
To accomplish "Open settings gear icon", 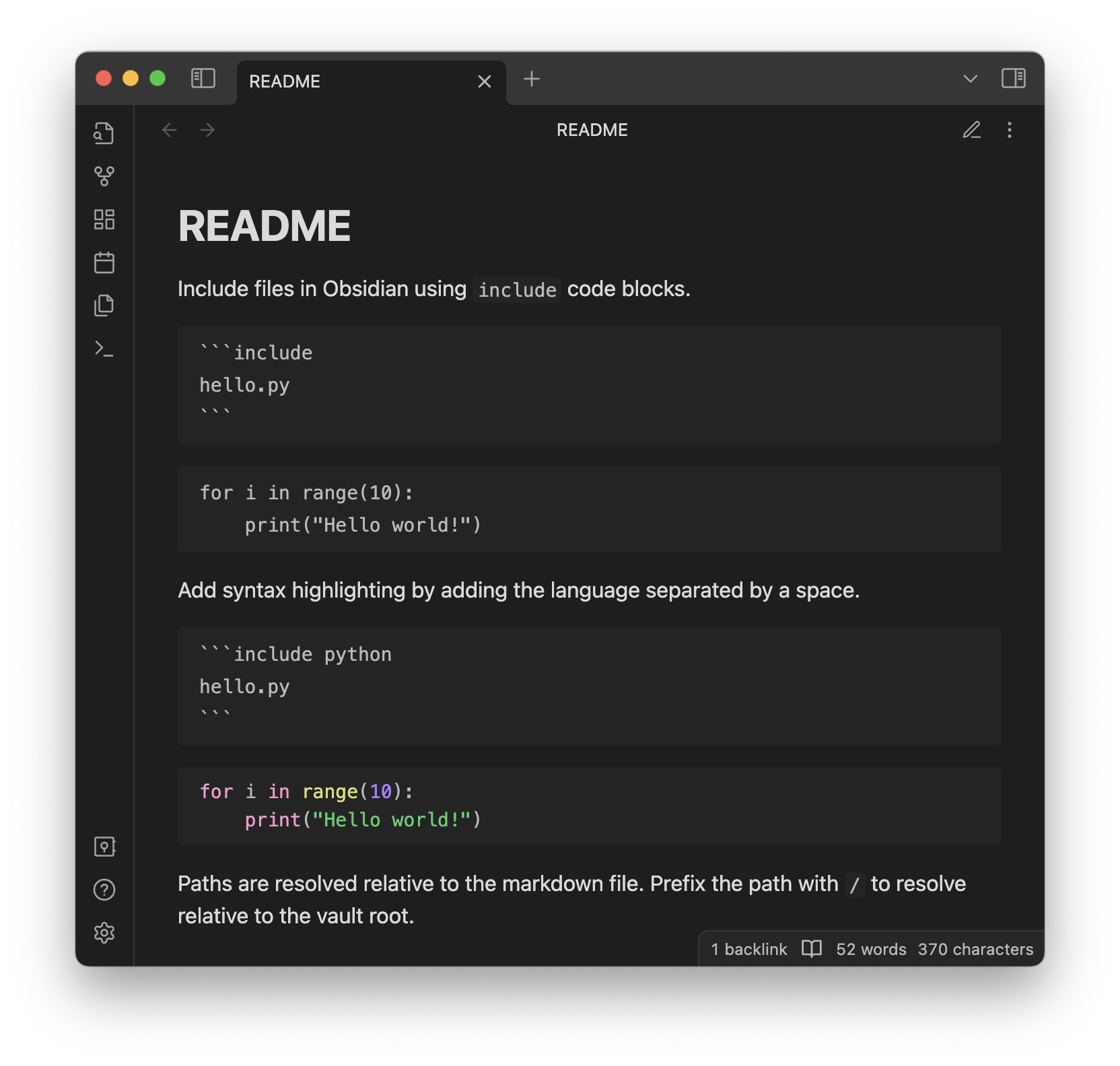I will [x=104, y=933].
